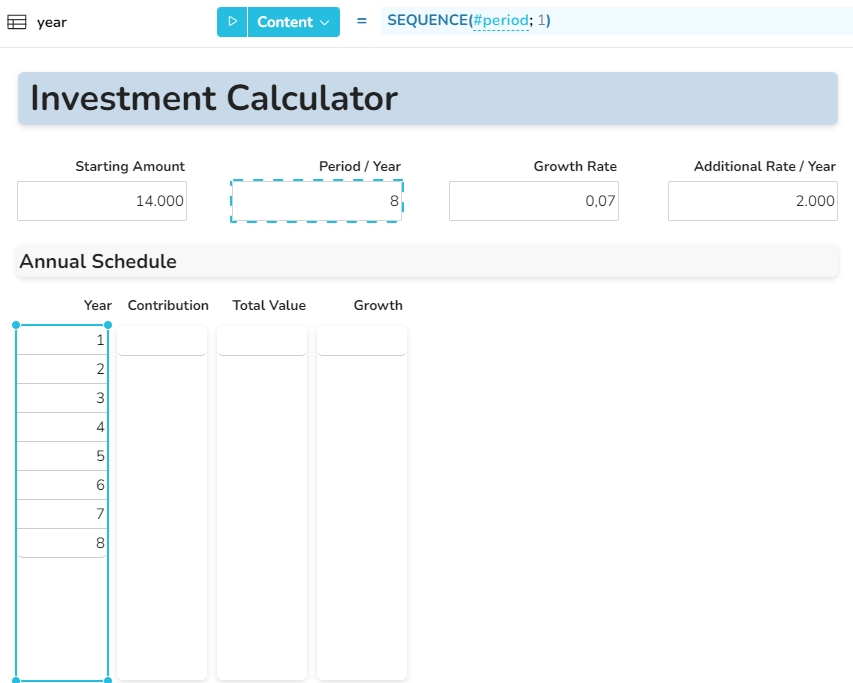Click the Investment Calculator title

214,98
